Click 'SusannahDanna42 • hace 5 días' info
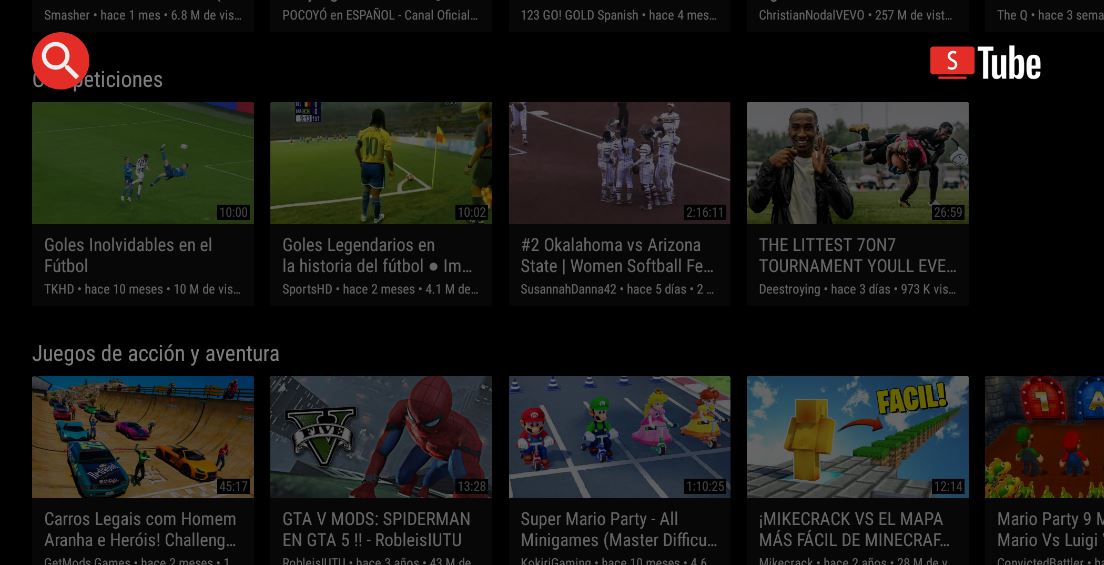The width and height of the screenshot is (1104, 565). coord(617,290)
